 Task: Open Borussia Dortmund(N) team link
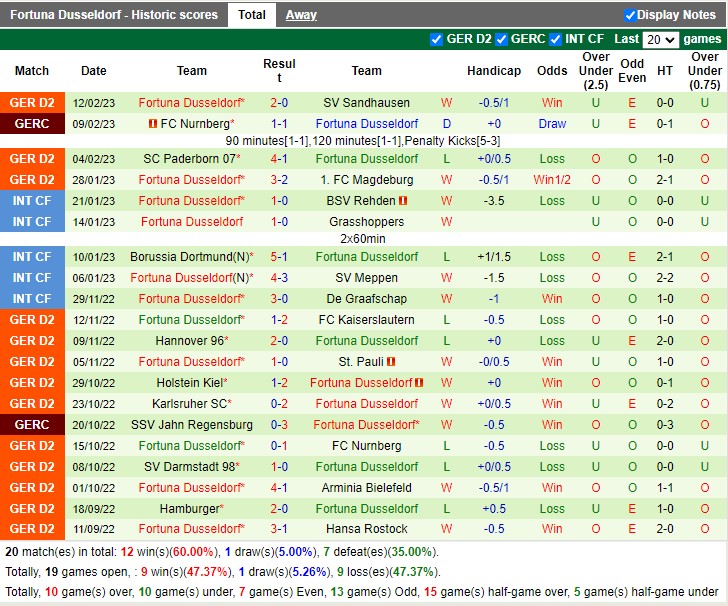tap(190, 257)
